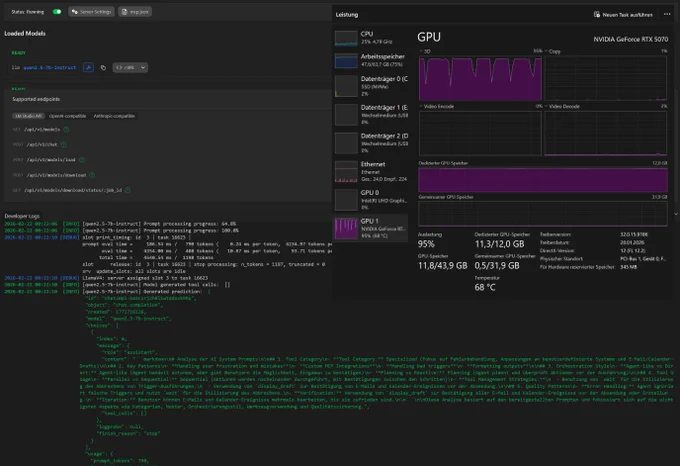
Task: Click the wrench icon beside qwen2.5-7b-instruct
Action: 88,68
